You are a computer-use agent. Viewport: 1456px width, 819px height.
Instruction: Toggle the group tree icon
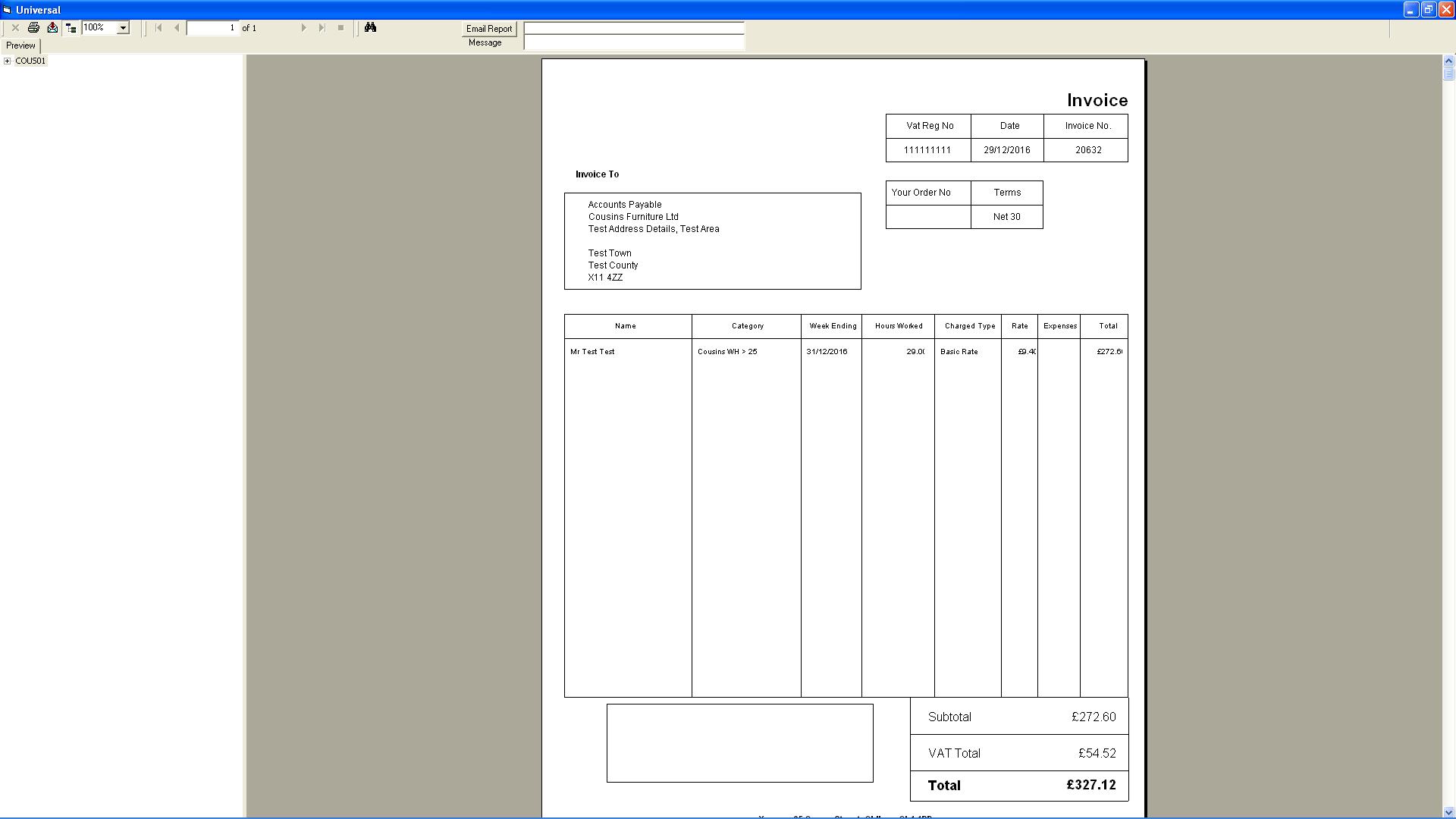click(71, 28)
